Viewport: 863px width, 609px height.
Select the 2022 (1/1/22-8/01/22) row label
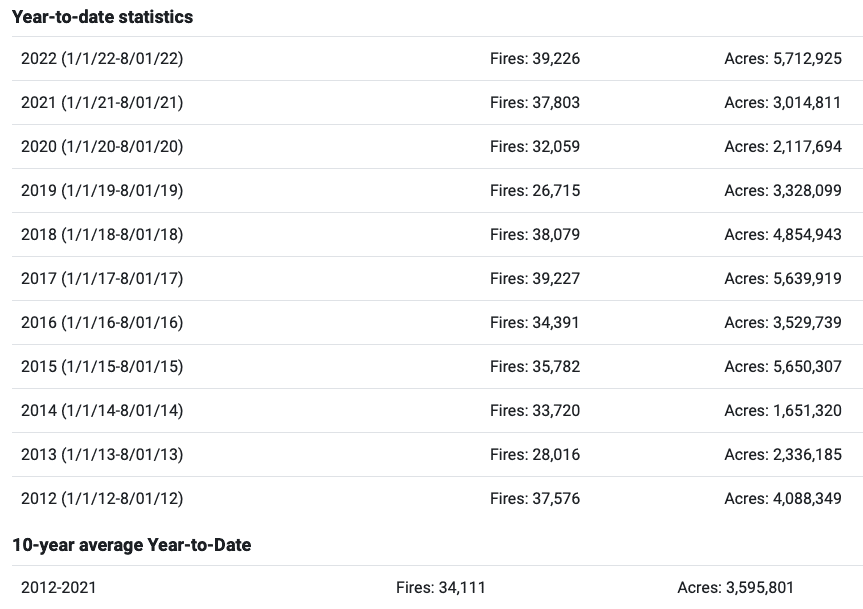[102, 58]
